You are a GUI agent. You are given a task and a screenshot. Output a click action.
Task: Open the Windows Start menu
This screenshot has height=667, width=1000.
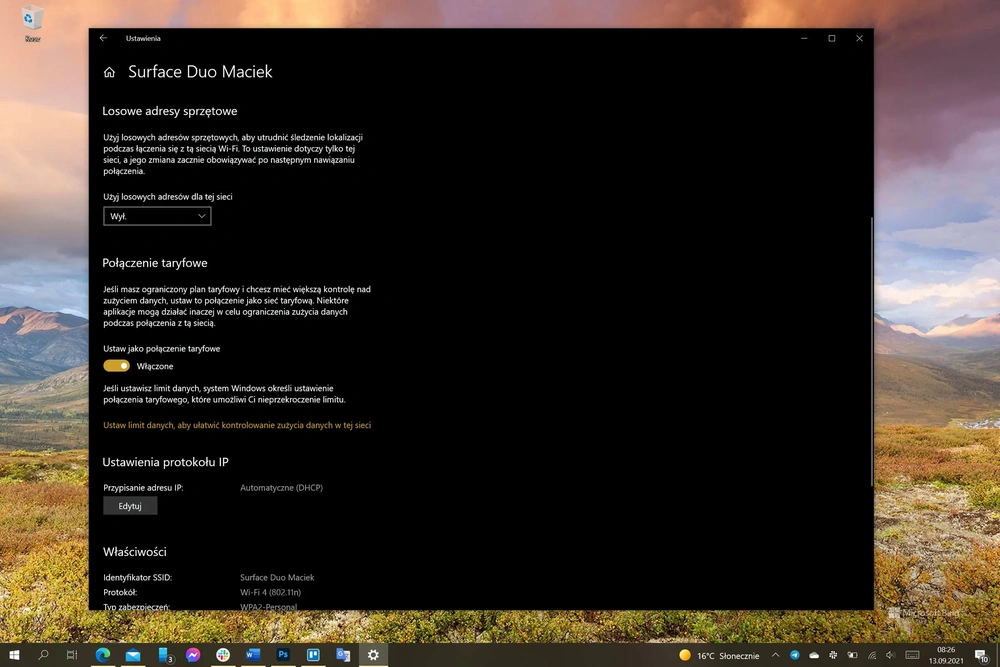click(x=14, y=655)
